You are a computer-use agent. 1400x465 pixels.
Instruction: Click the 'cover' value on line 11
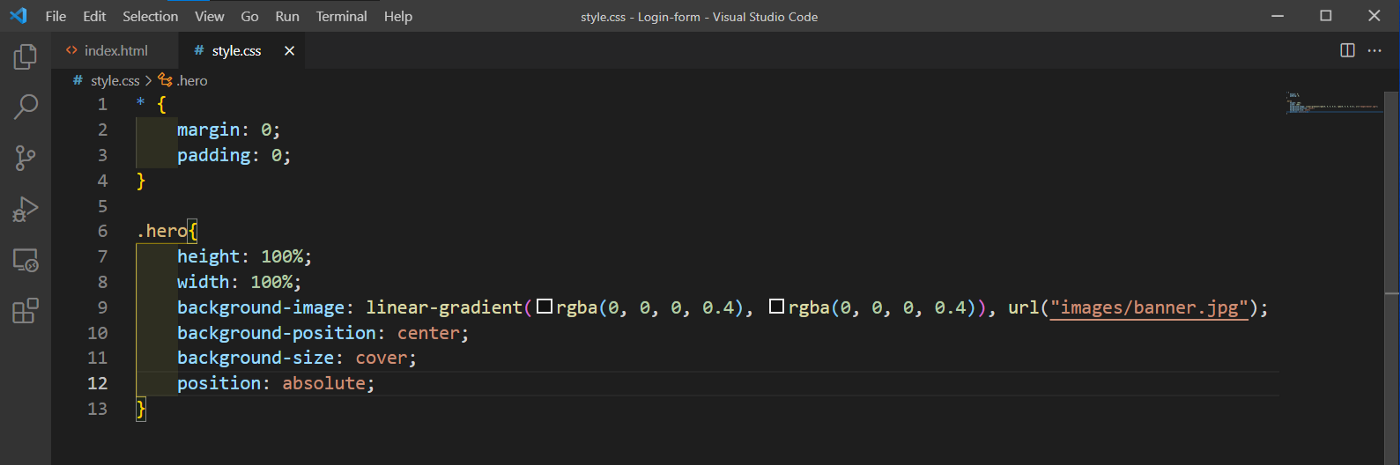click(x=381, y=358)
